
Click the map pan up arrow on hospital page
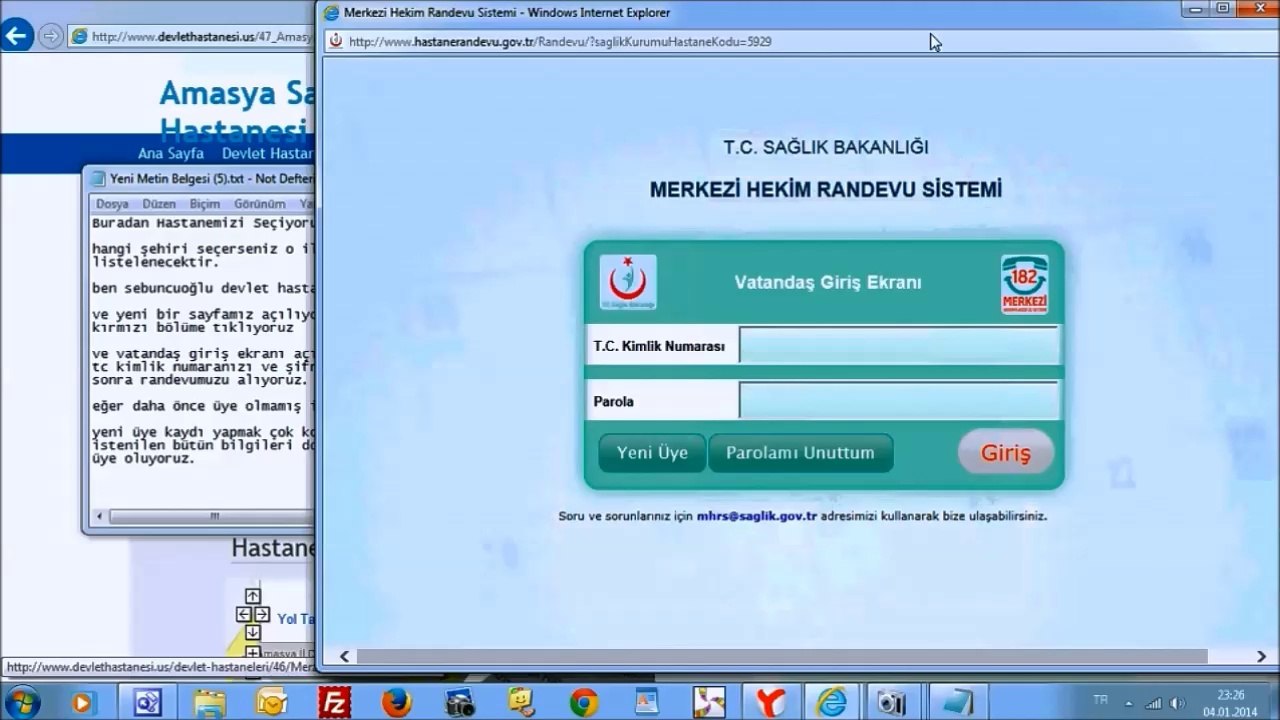[x=252, y=596]
